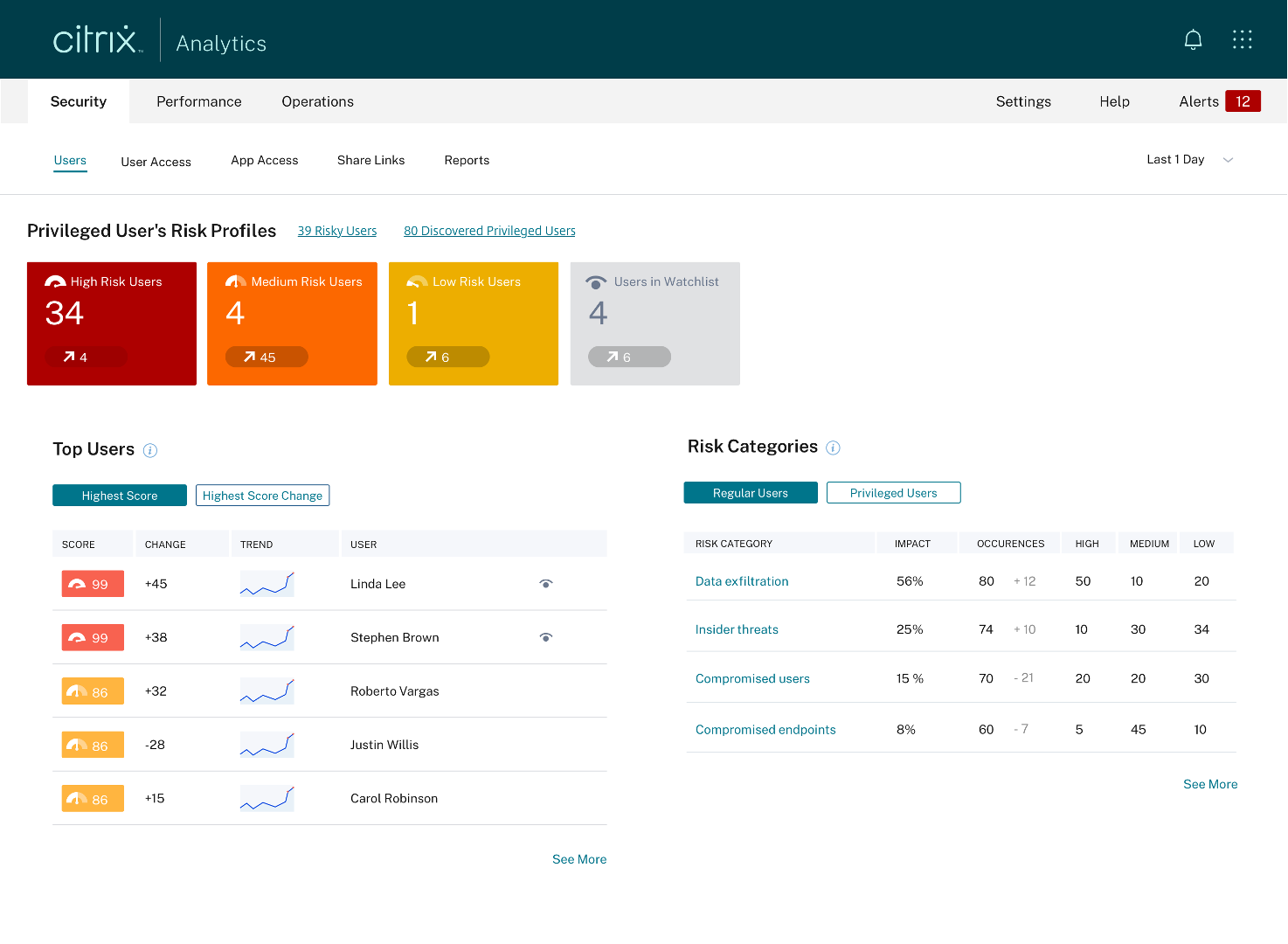Viewport: 1288px width, 944px height.
Task: Click the Low Risk Users increase badge showing 6
Action: tap(448, 357)
